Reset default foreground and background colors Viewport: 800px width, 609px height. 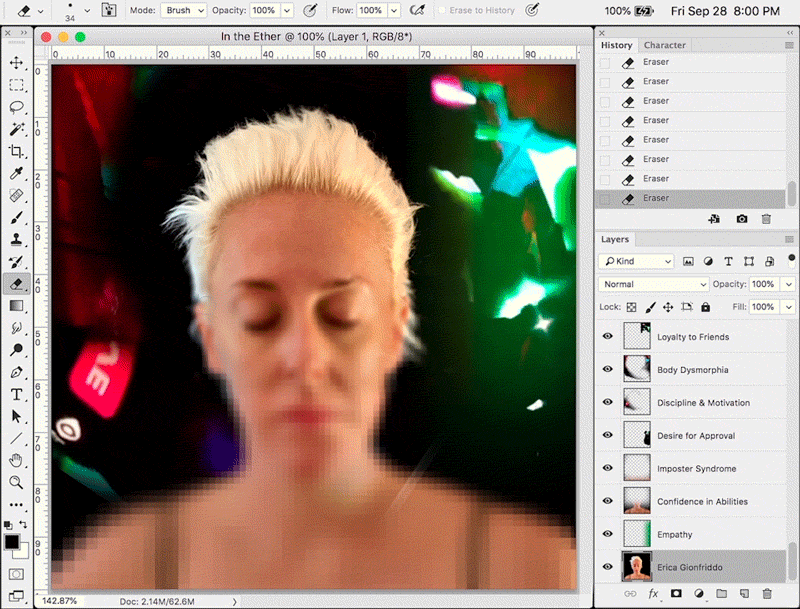8,525
